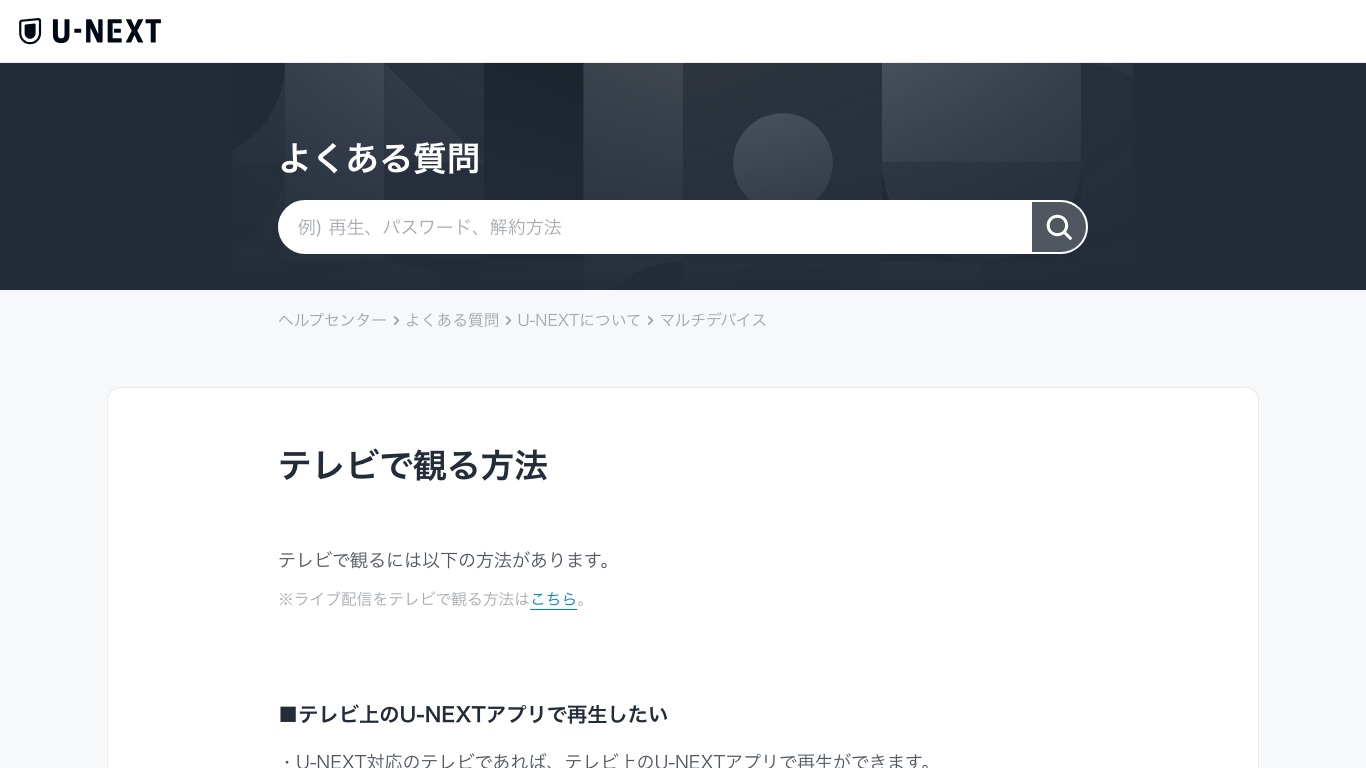This screenshot has width=1366, height=768.
Task: Click the magnifier search button
Action: click(1059, 227)
